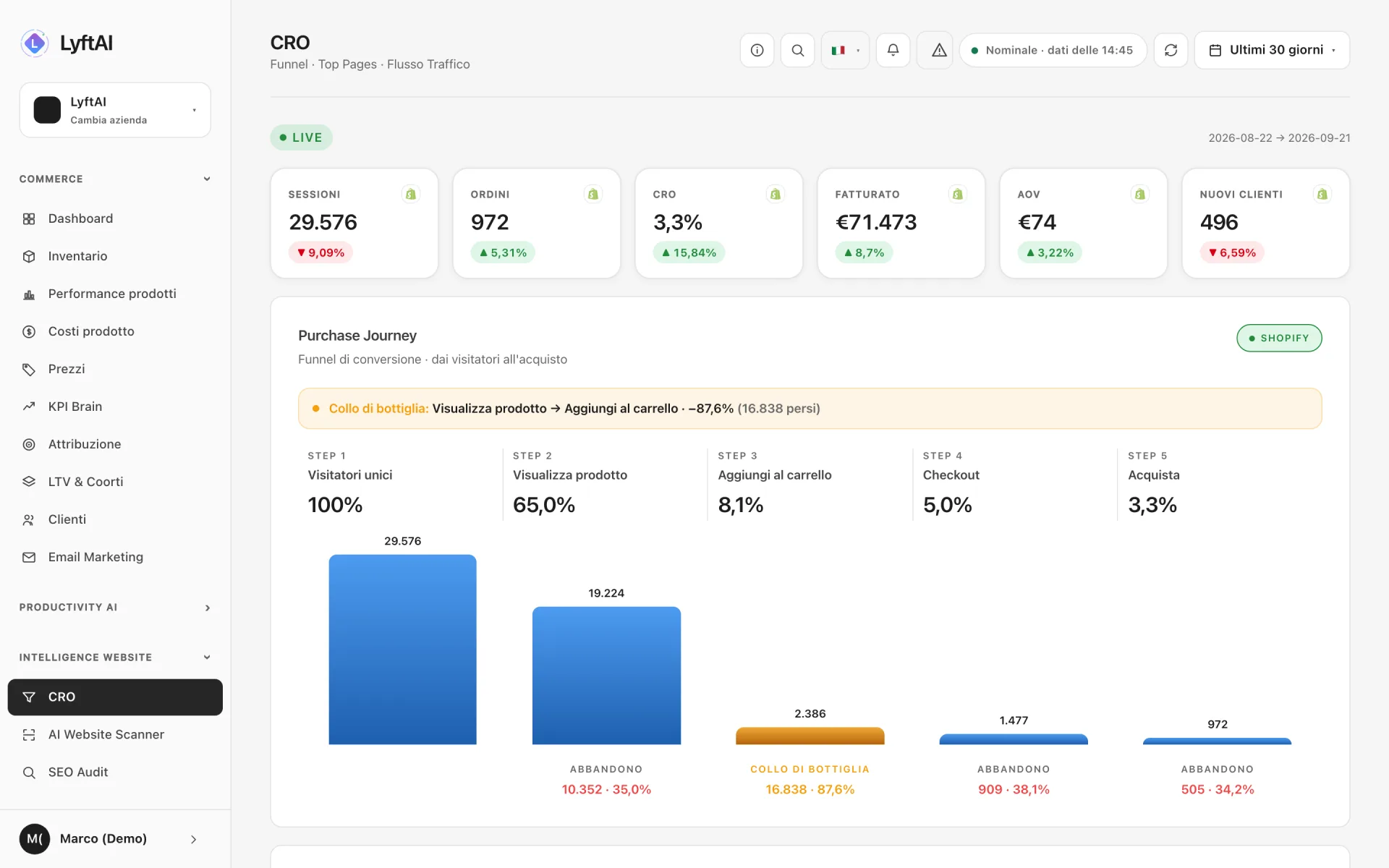Click the Shopify source badge
Viewport: 1389px width, 868px height.
click(x=1279, y=338)
